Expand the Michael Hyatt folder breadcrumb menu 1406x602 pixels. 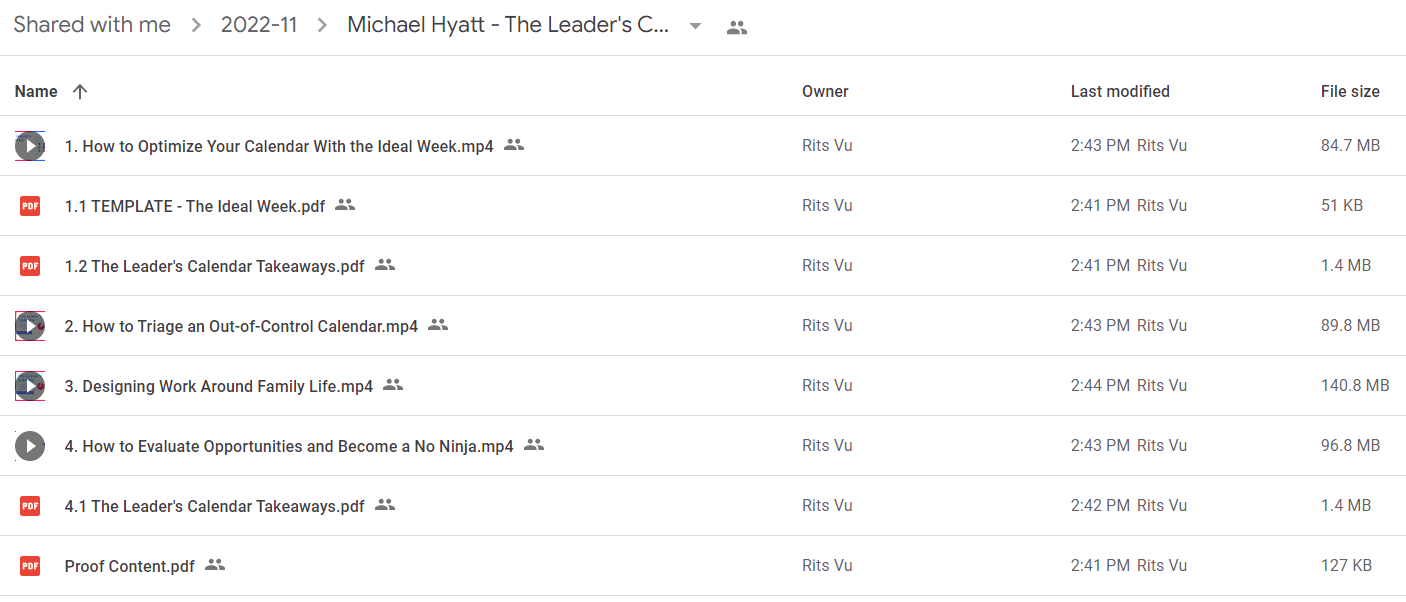pos(508,25)
